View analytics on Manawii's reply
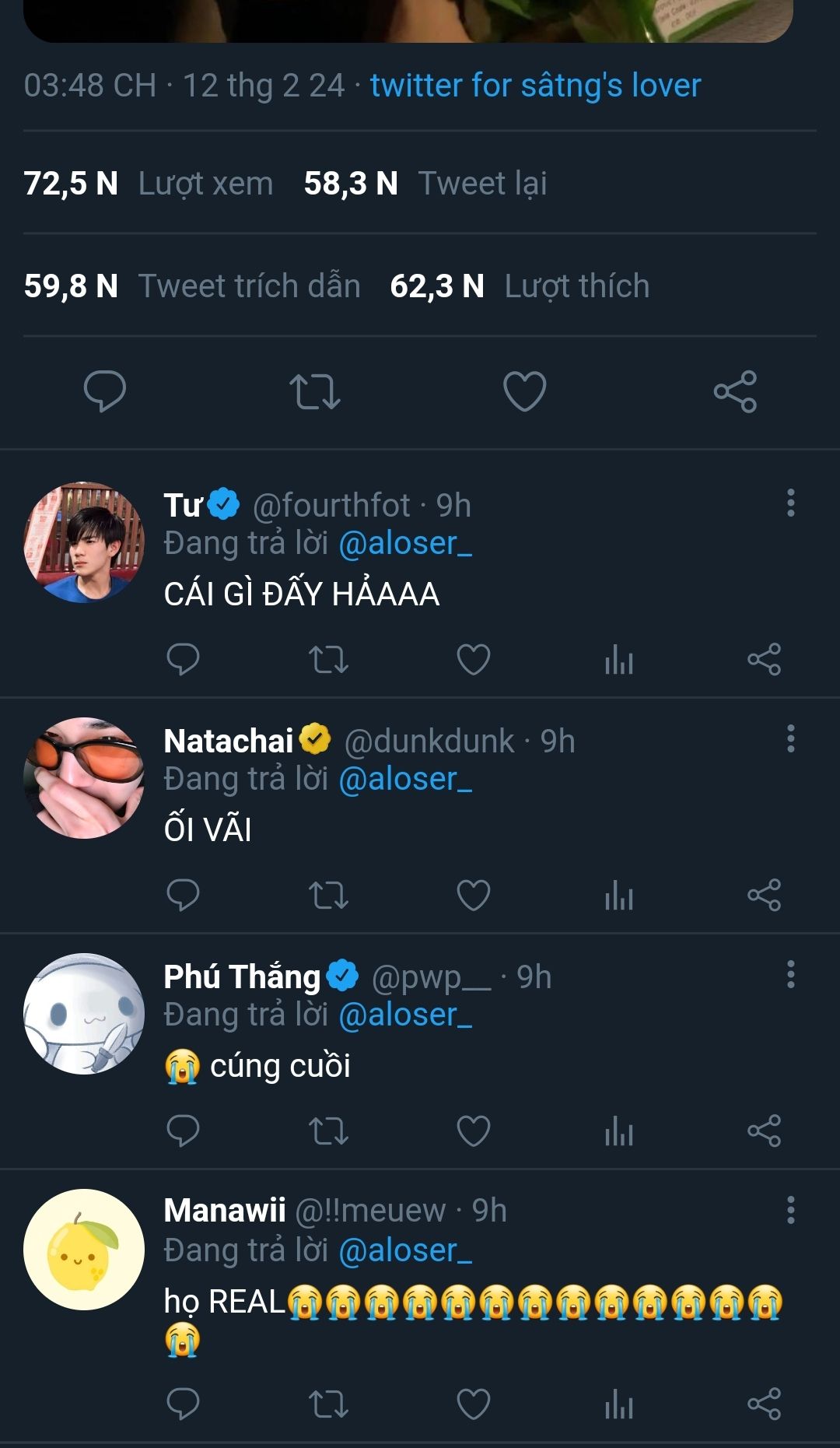This screenshot has height=1448, width=840. pyautogui.click(x=619, y=1404)
